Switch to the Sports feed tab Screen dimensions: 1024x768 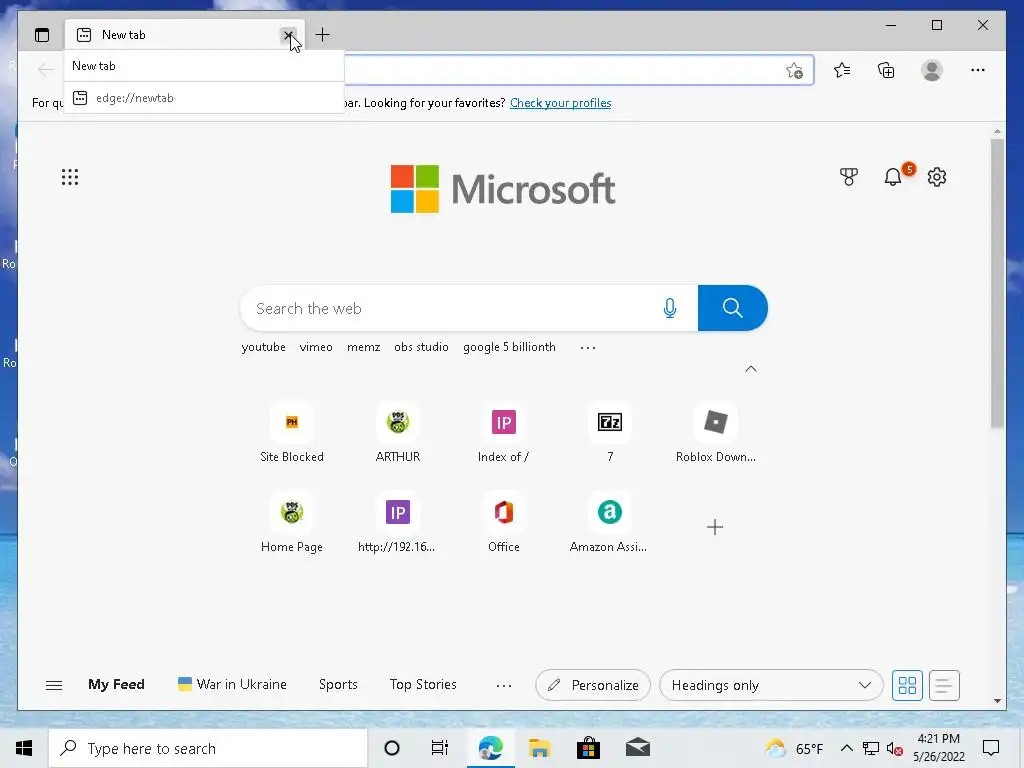338,684
